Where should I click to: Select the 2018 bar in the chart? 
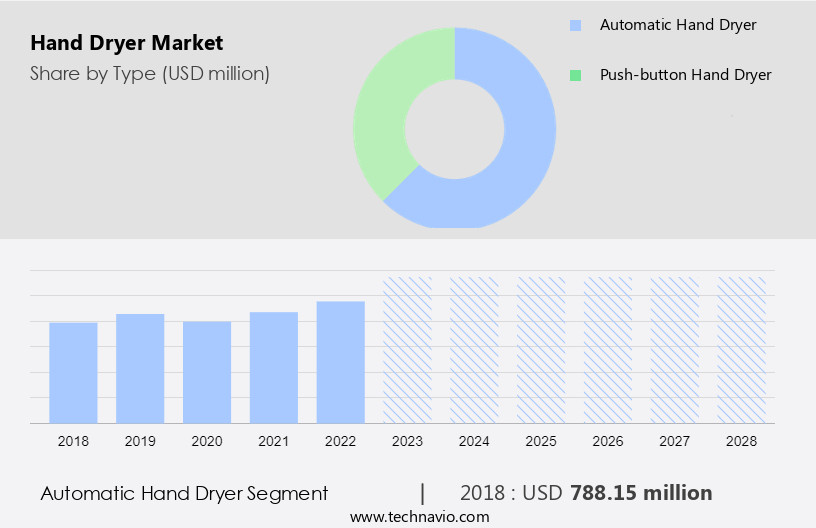point(73,372)
